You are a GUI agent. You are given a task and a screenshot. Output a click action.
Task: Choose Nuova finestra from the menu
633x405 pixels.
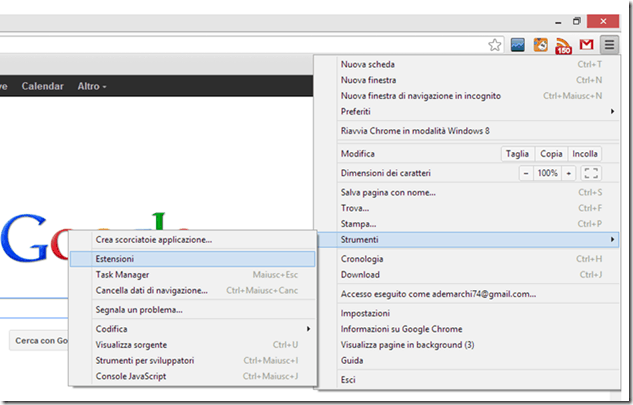click(478, 80)
